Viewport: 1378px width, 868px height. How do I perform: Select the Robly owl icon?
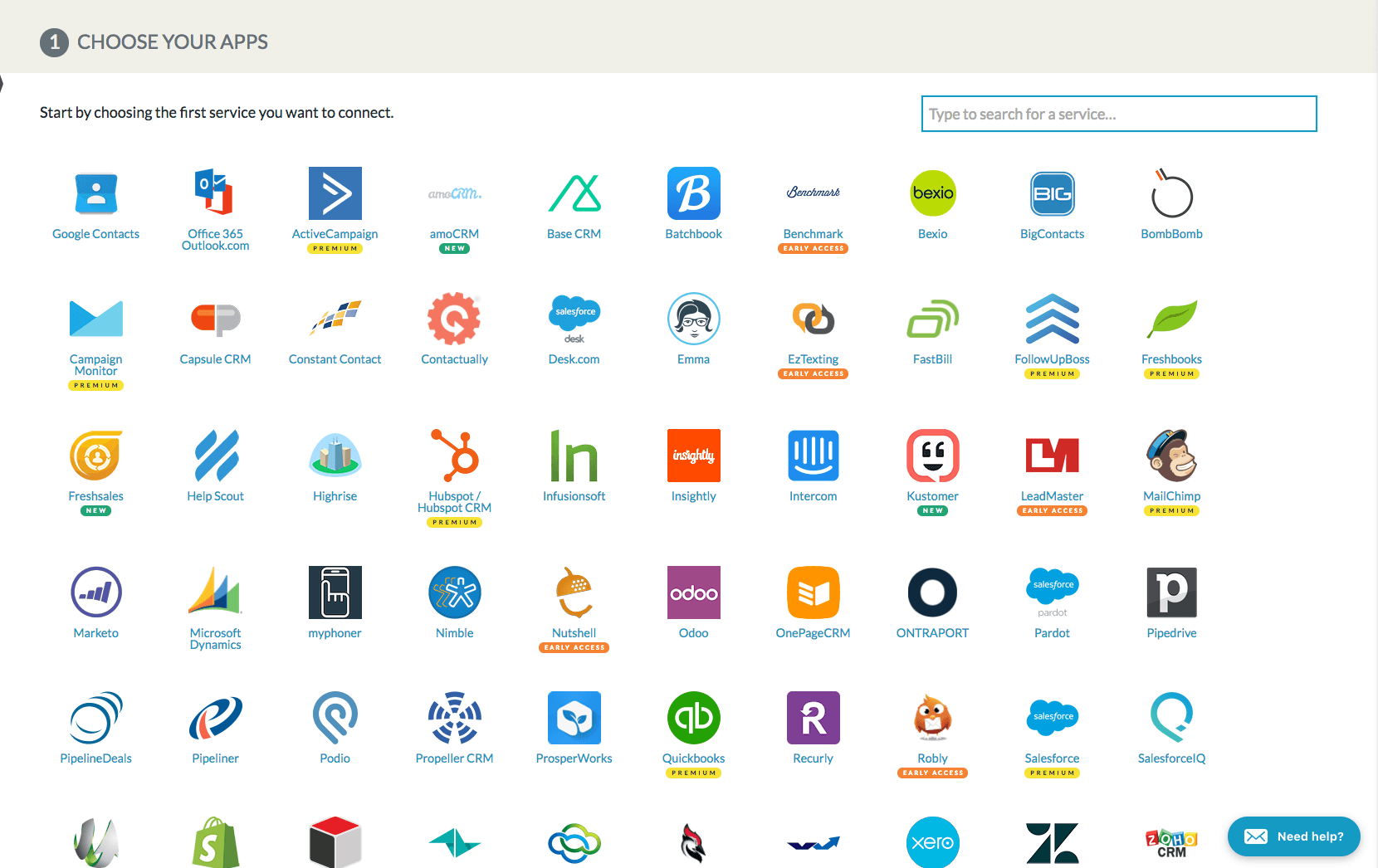(x=933, y=718)
